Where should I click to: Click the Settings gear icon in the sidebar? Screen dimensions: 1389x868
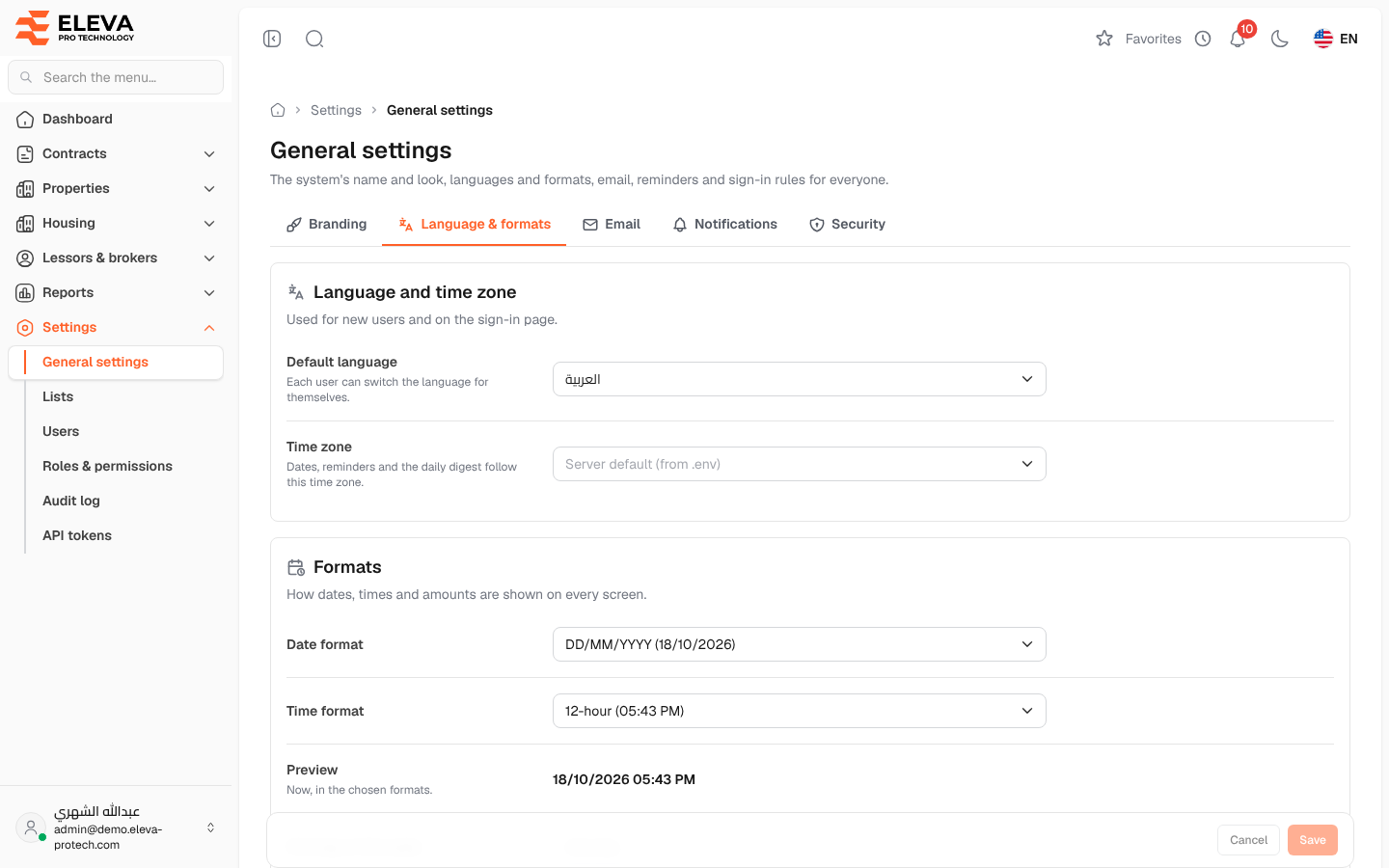coord(25,328)
